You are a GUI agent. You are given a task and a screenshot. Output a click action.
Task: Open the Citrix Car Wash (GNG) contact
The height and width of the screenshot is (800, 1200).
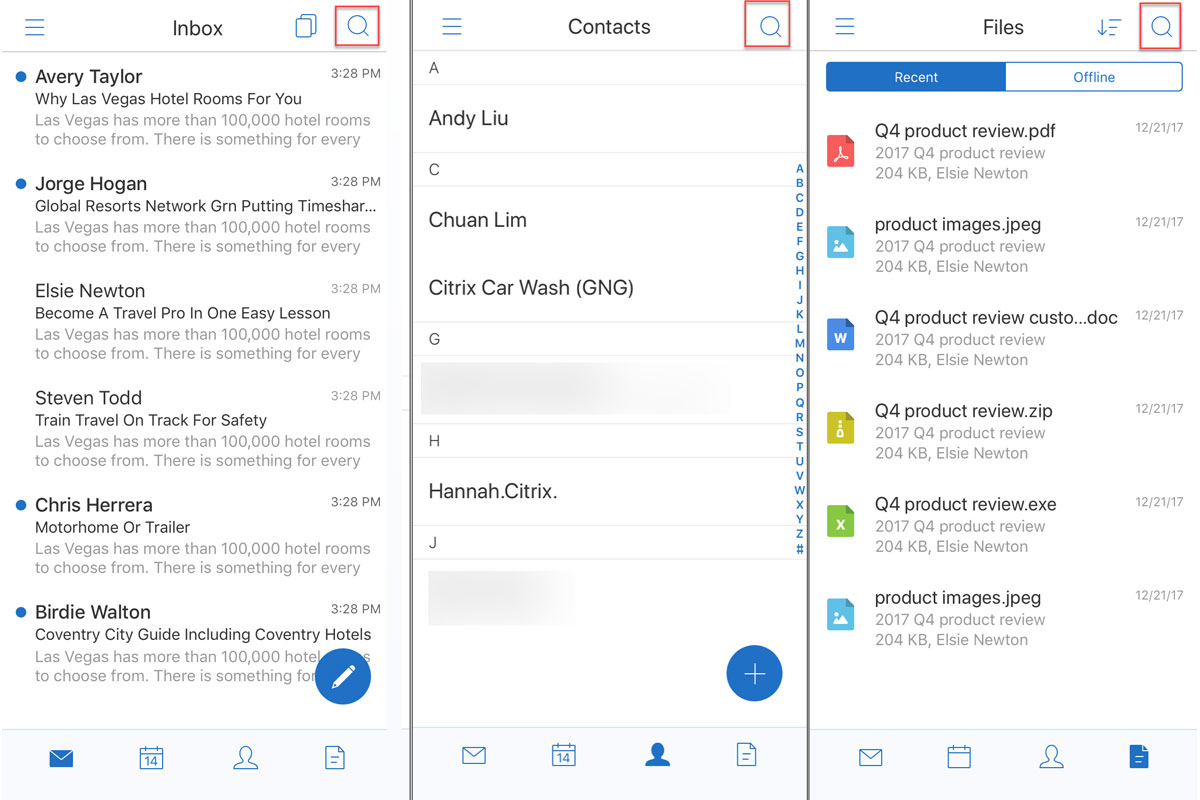(531, 288)
